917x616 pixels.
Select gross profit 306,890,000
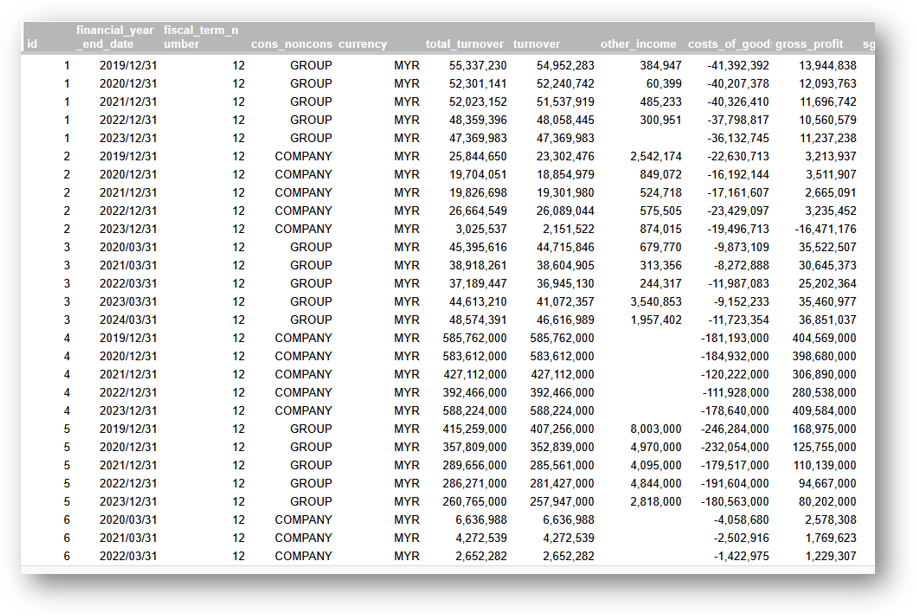click(824, 374)
